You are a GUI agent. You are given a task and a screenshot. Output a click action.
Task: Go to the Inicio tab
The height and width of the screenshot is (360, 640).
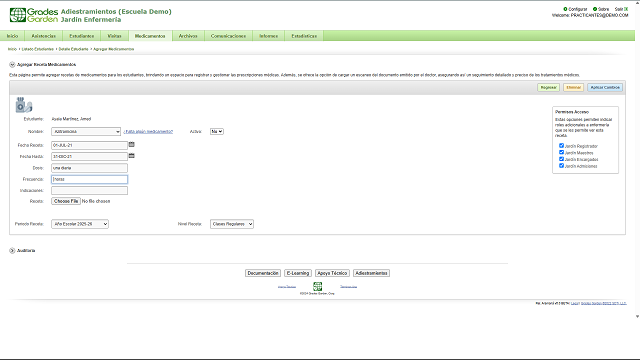coord(12,36)
